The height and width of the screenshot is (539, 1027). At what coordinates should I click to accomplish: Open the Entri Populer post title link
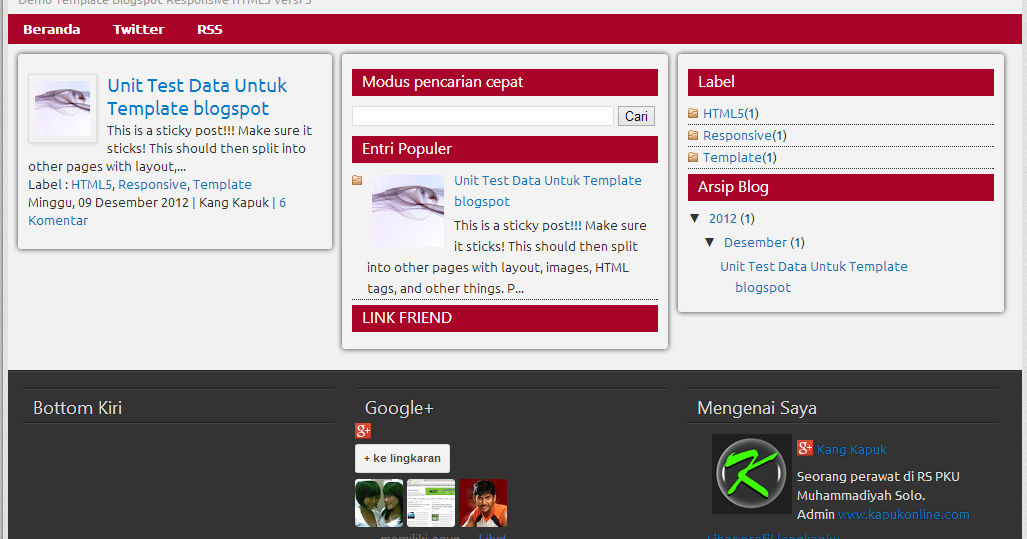pyautogui.click(x=548, y=191)
